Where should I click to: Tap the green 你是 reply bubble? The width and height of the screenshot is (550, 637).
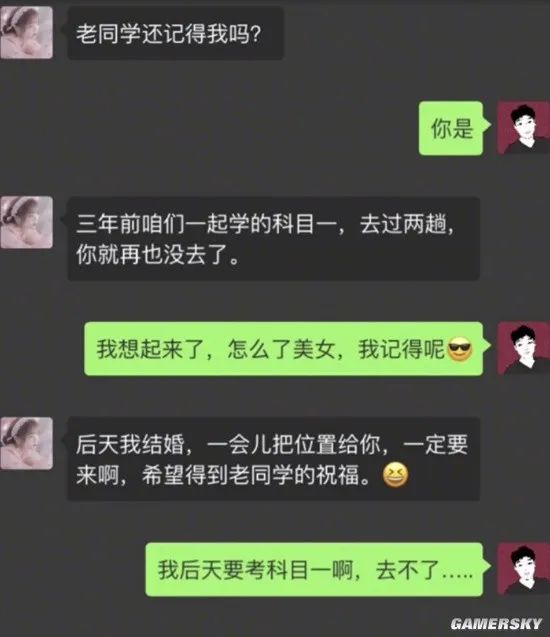coord(451,128)
